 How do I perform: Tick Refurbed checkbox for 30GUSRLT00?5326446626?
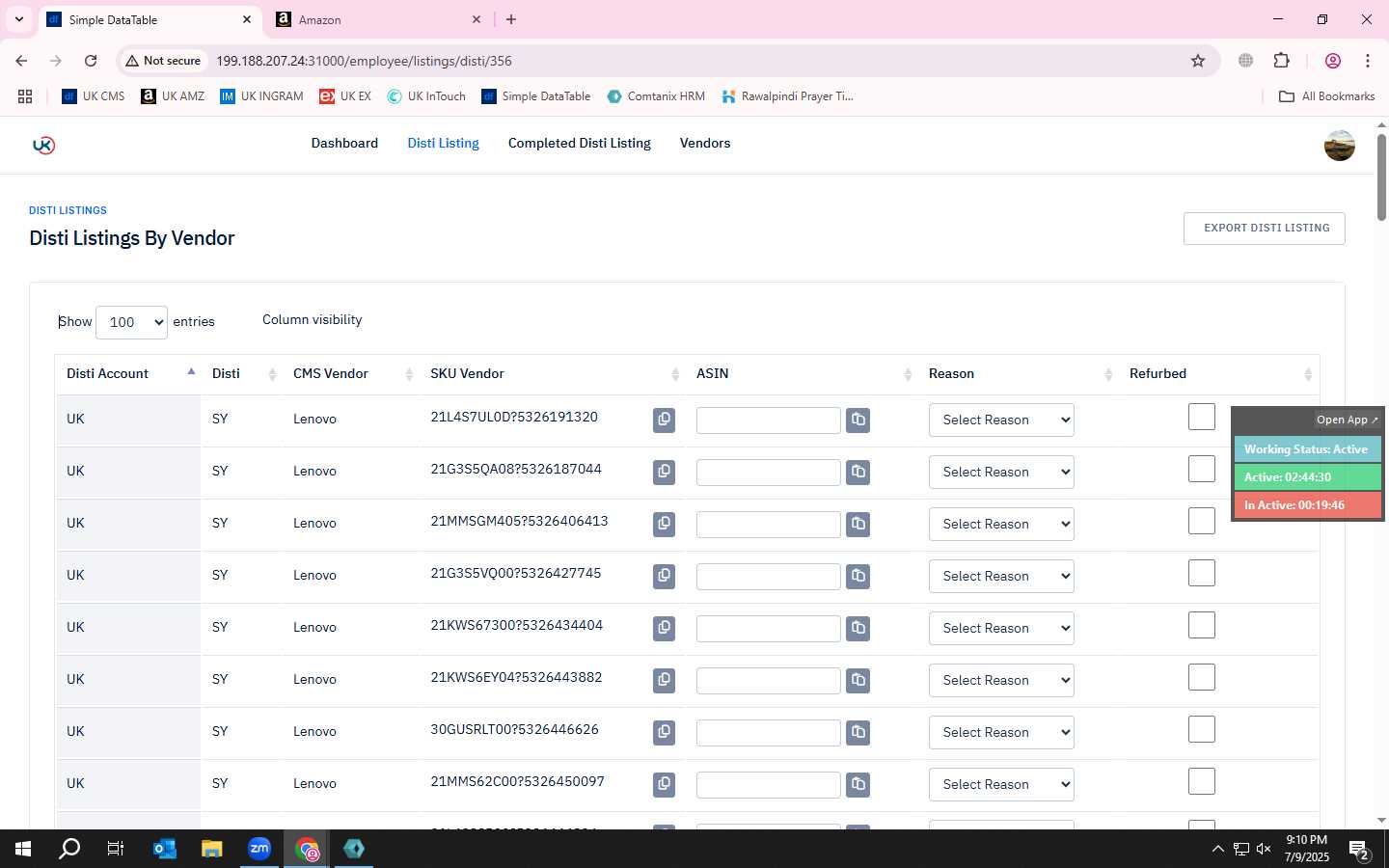(x=1202, y=729)
